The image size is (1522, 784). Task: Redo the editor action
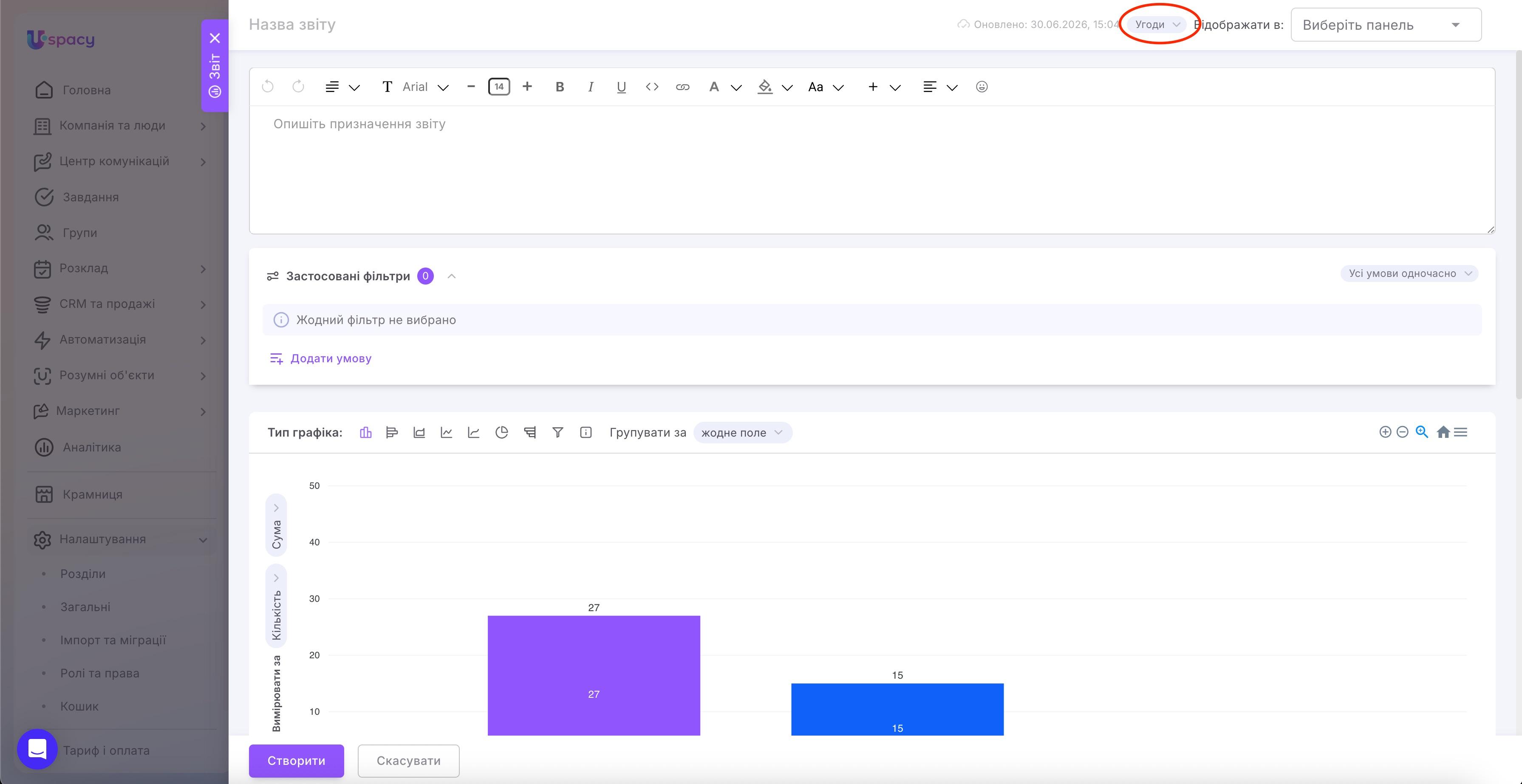[x=298, y=87]
